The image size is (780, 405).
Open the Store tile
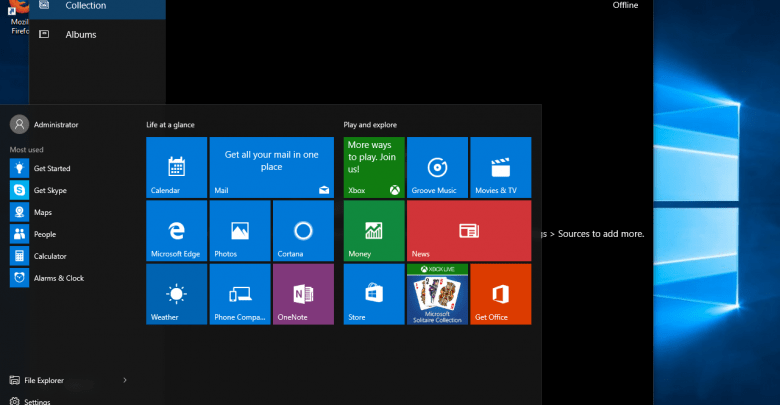[x=374, y=294]
